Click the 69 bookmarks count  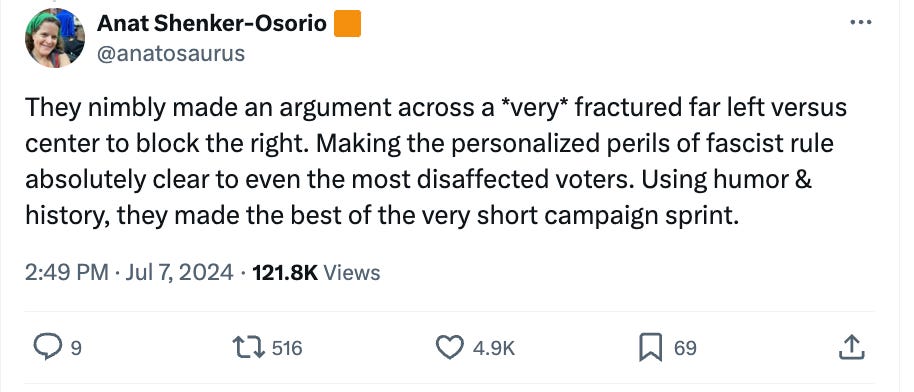pos(685,349)
